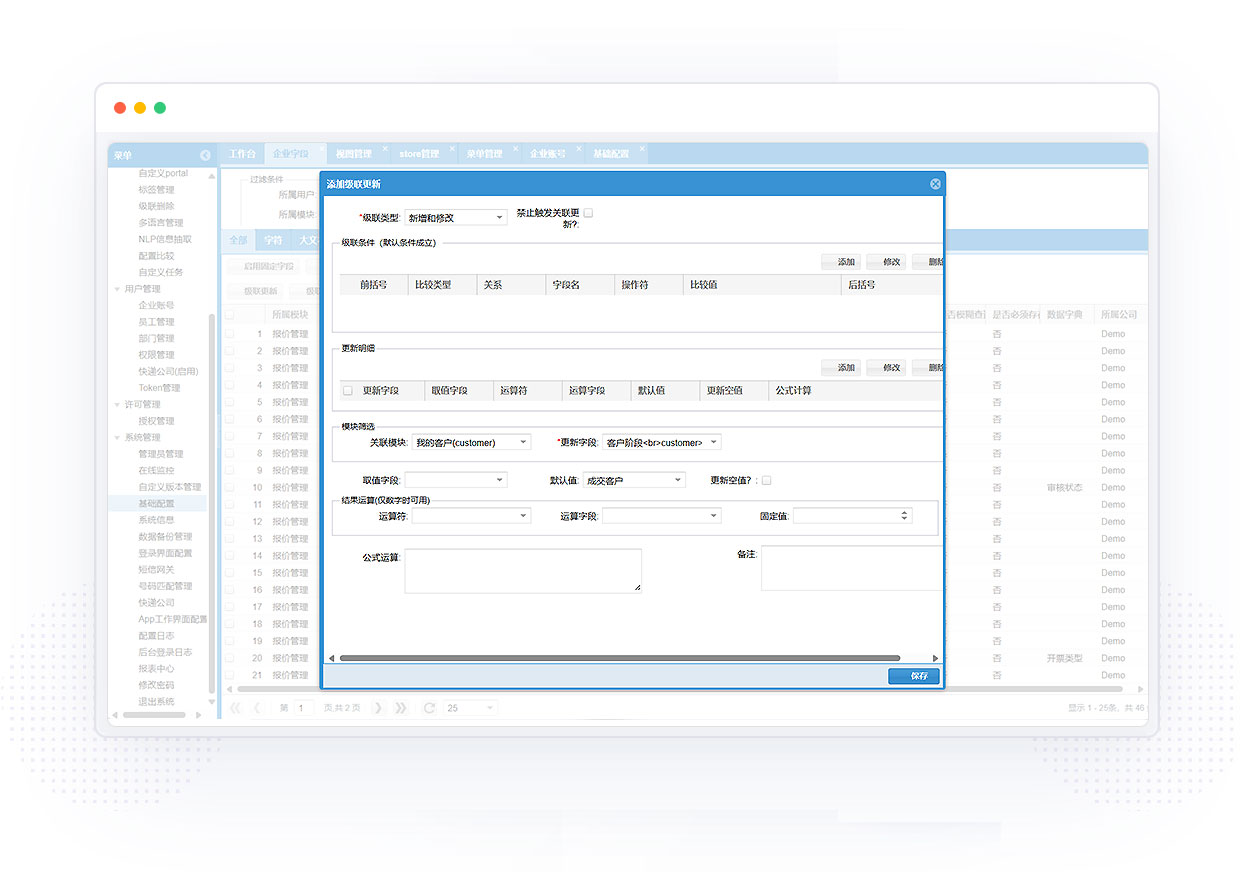Check row 5 checkbox in background grid
Viewport: 1240px width, 880px height.
pos(229,402)
